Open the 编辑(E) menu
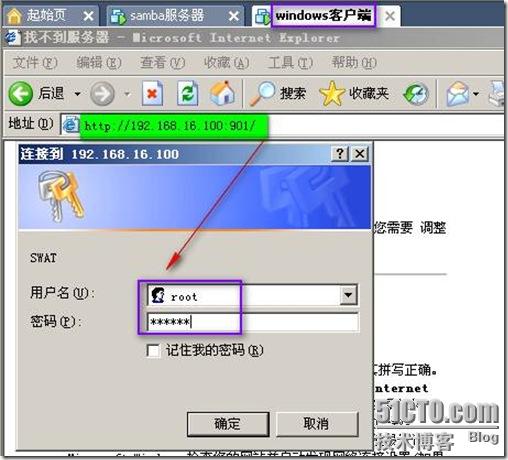Screen dimensions: 508x460 click(x=99, y=63)
